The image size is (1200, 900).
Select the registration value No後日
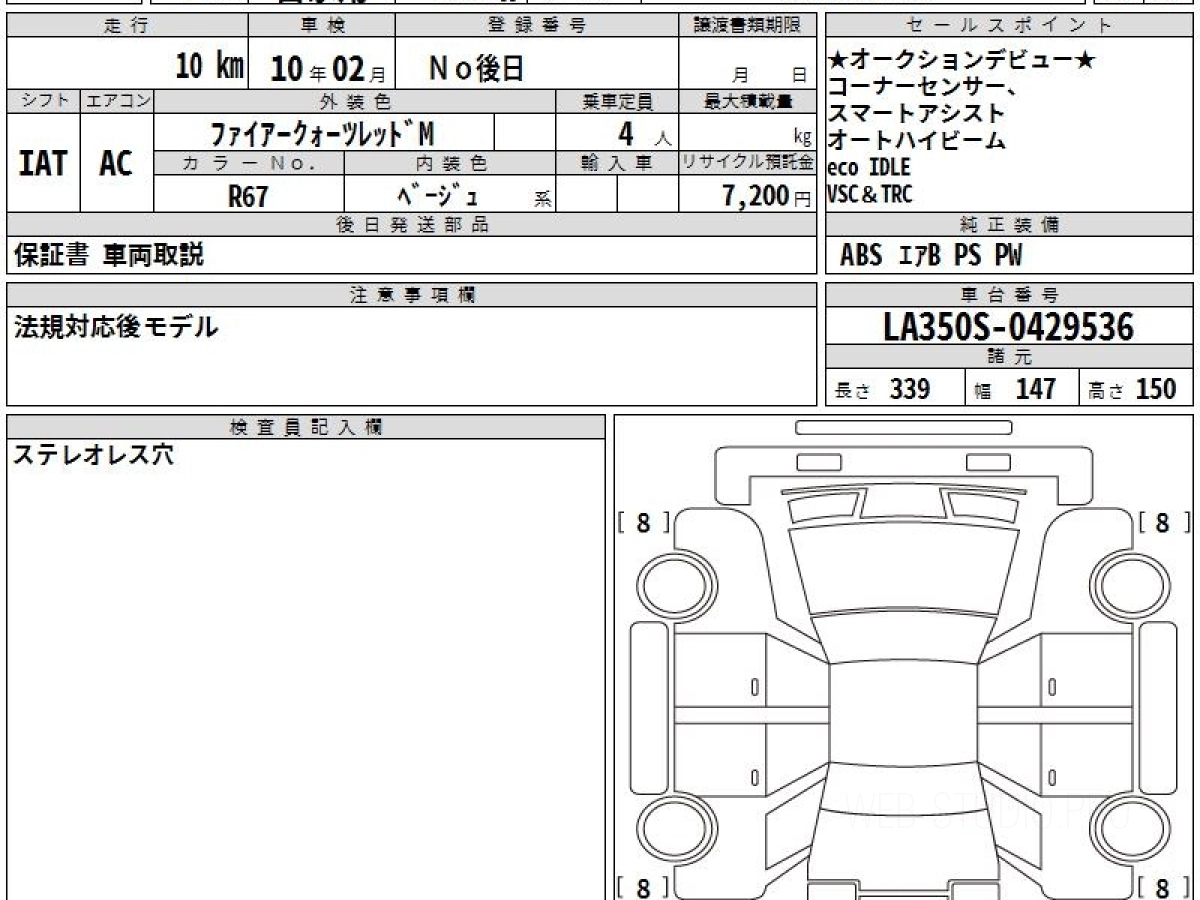[476, 68]
